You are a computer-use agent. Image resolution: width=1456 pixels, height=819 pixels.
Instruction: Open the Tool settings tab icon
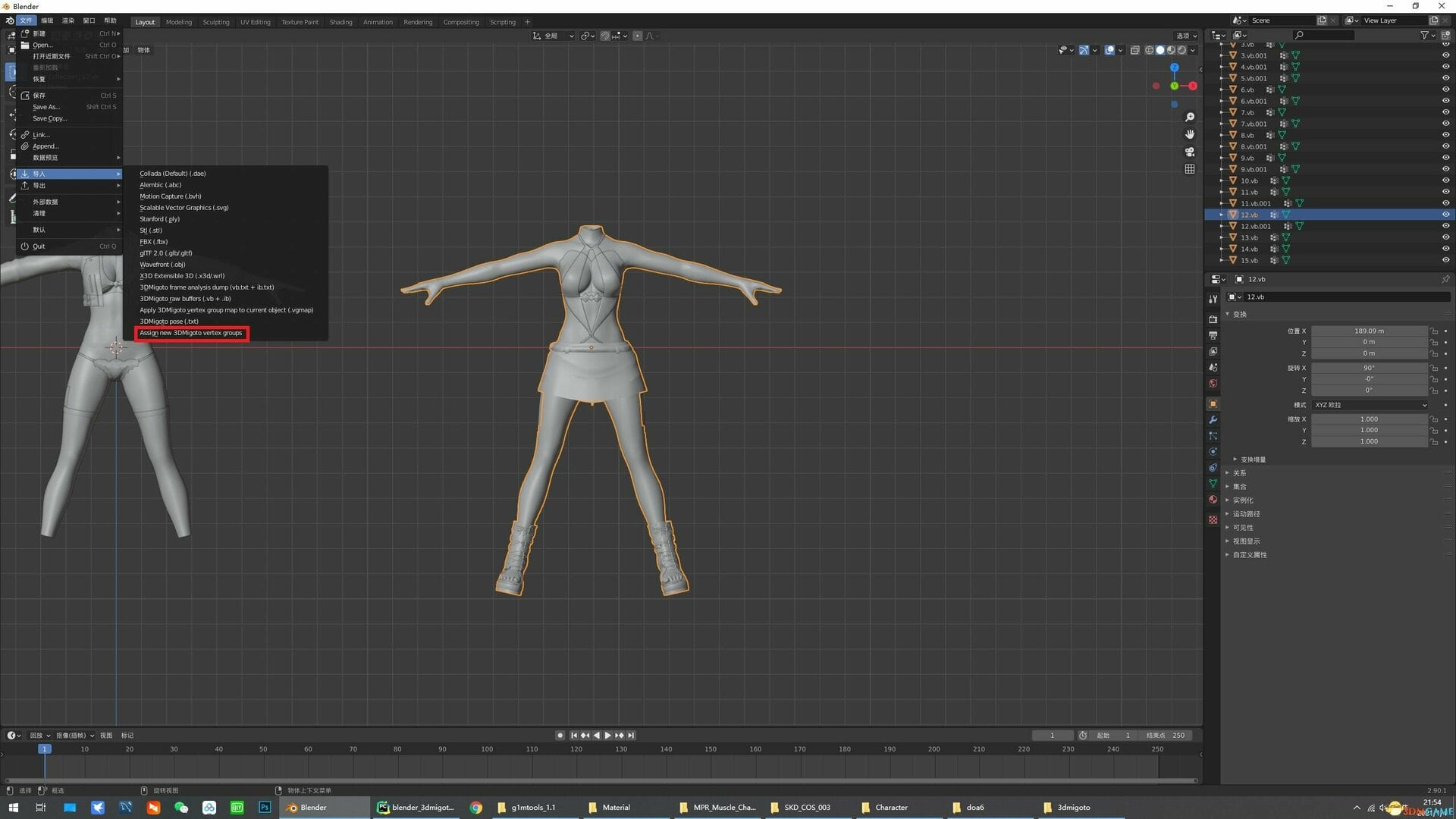[x=1213, y=299]
